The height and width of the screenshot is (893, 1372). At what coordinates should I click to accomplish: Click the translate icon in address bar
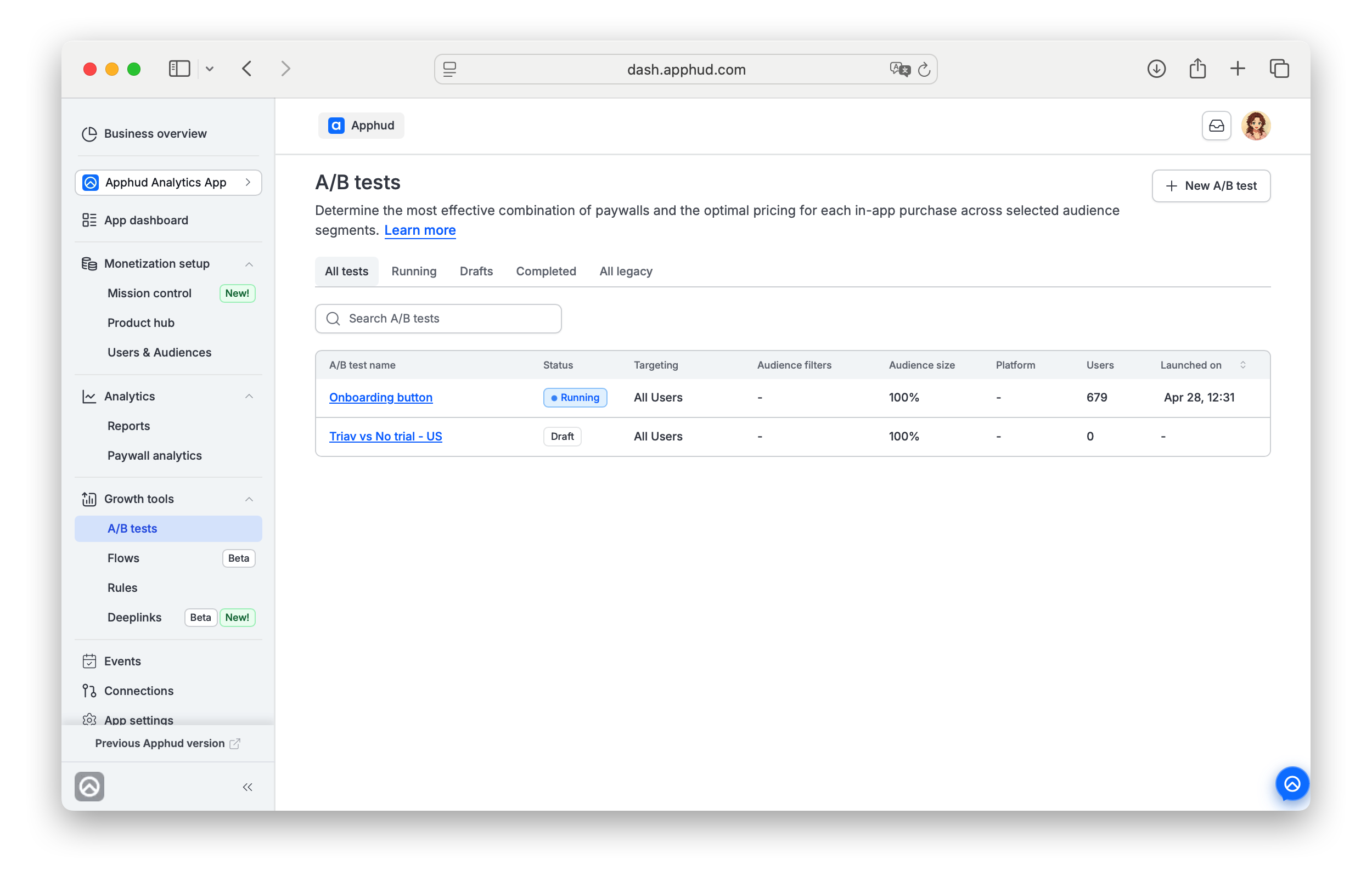(x=899, y=70)
